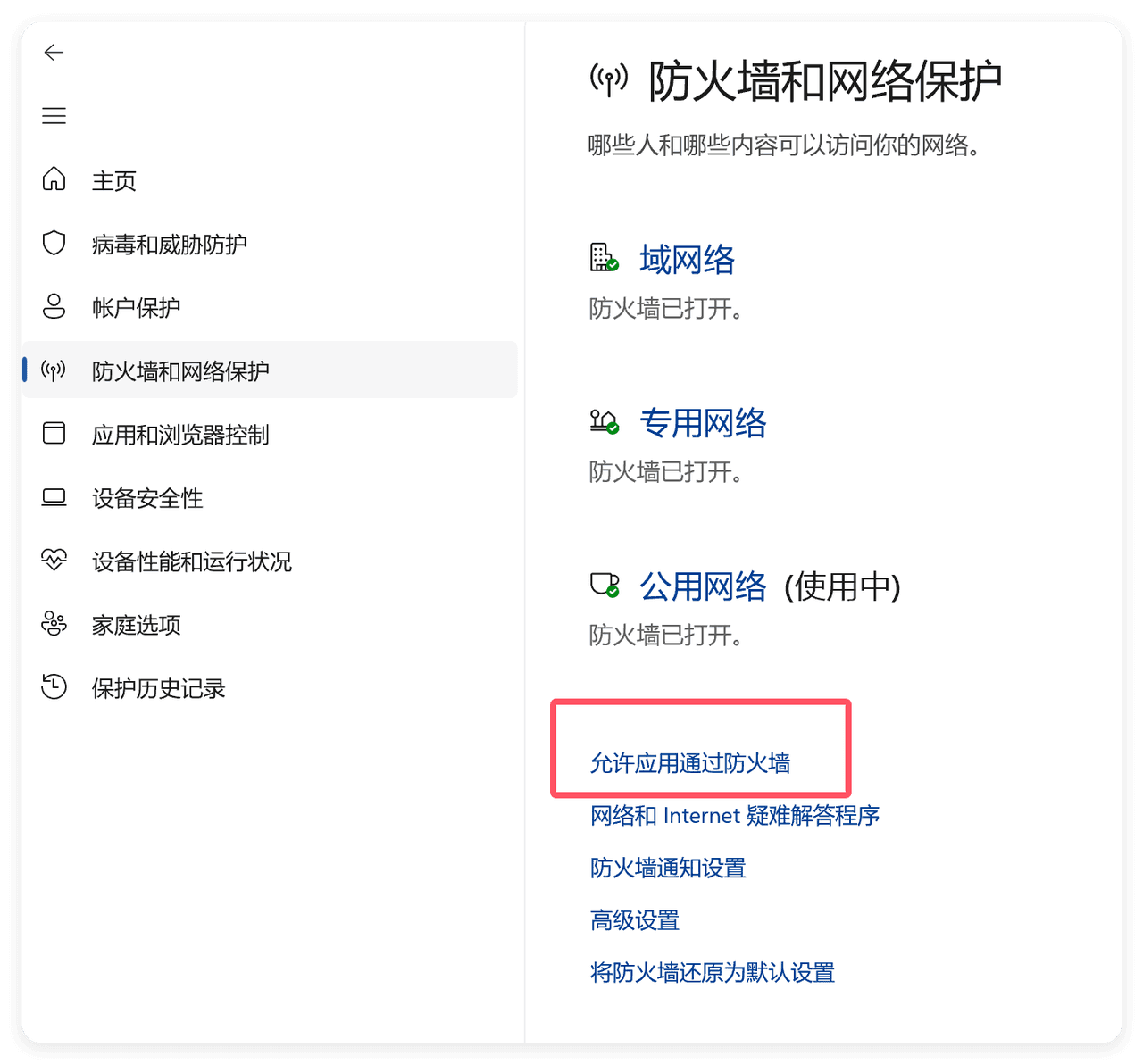Navigate back with the arrow at top left
Image resolution: width=1143 pixels, height=1064 pixels.
54,53
